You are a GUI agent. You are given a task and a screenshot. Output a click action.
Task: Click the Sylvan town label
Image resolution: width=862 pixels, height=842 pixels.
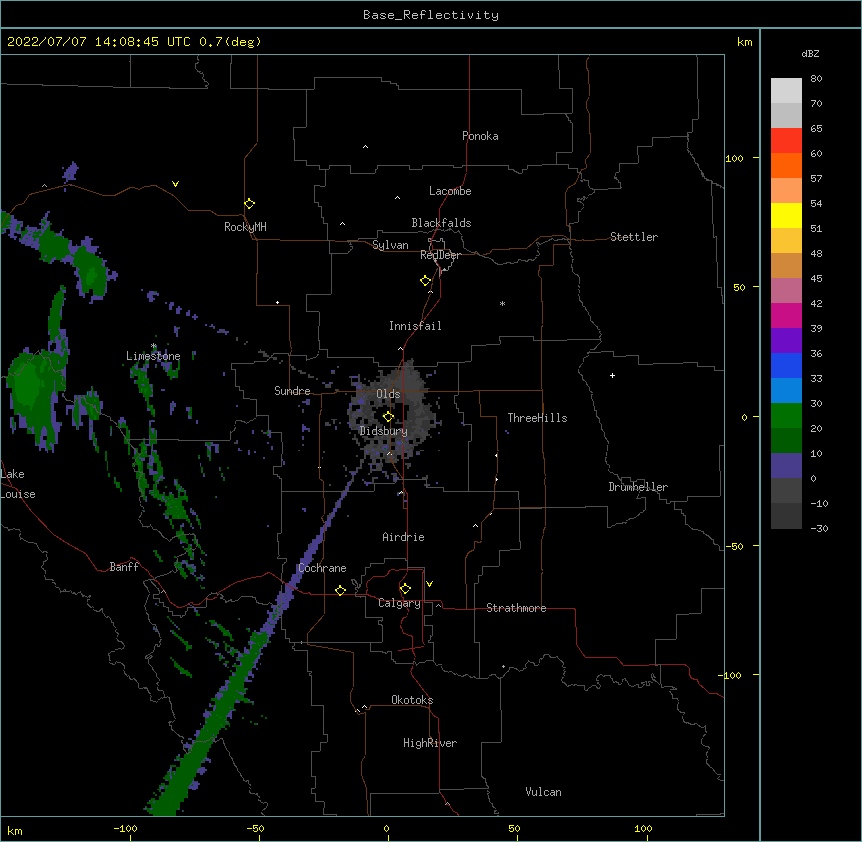tap(390, 245)
